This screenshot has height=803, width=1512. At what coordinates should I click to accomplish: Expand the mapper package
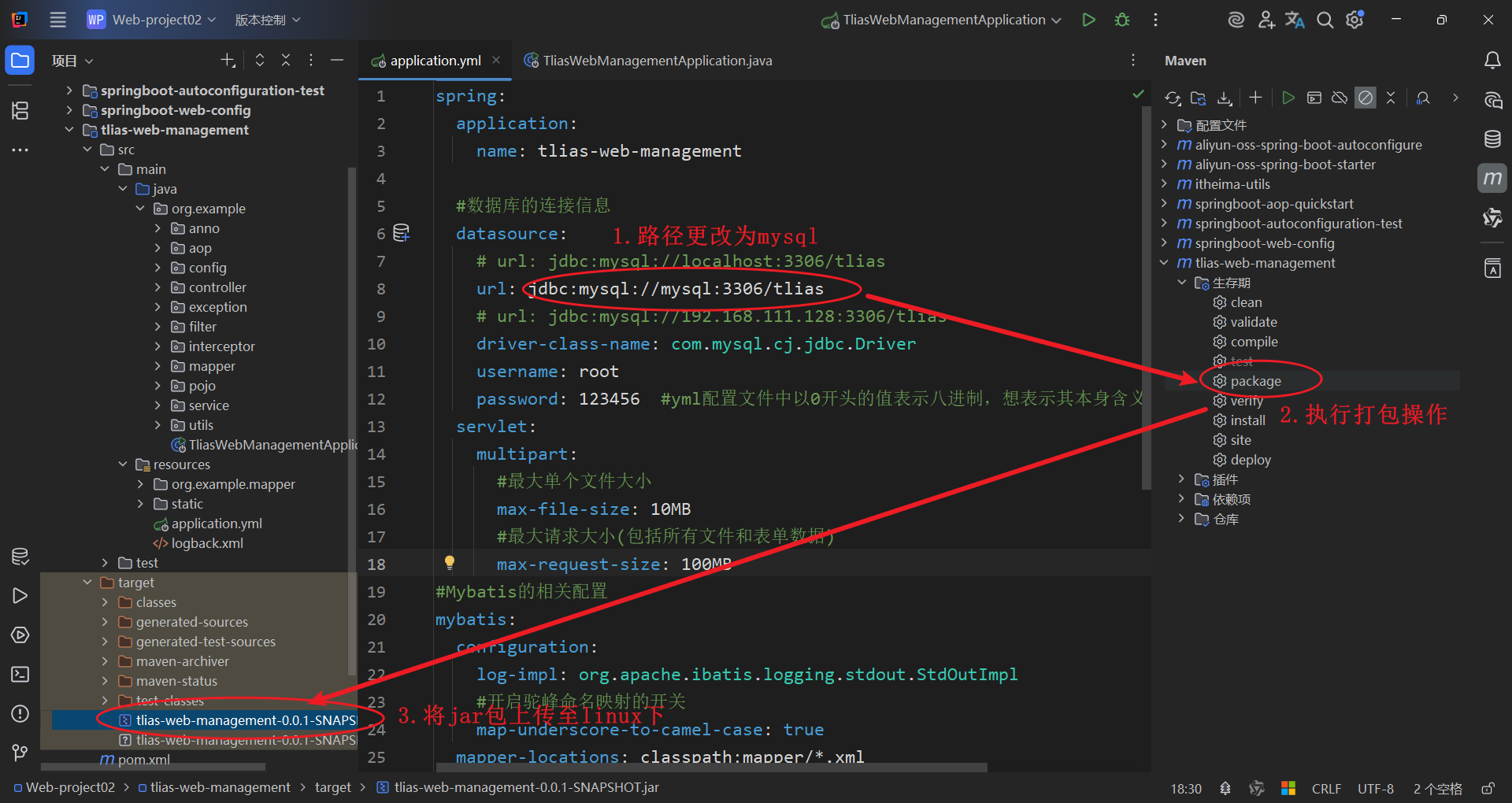157,366
